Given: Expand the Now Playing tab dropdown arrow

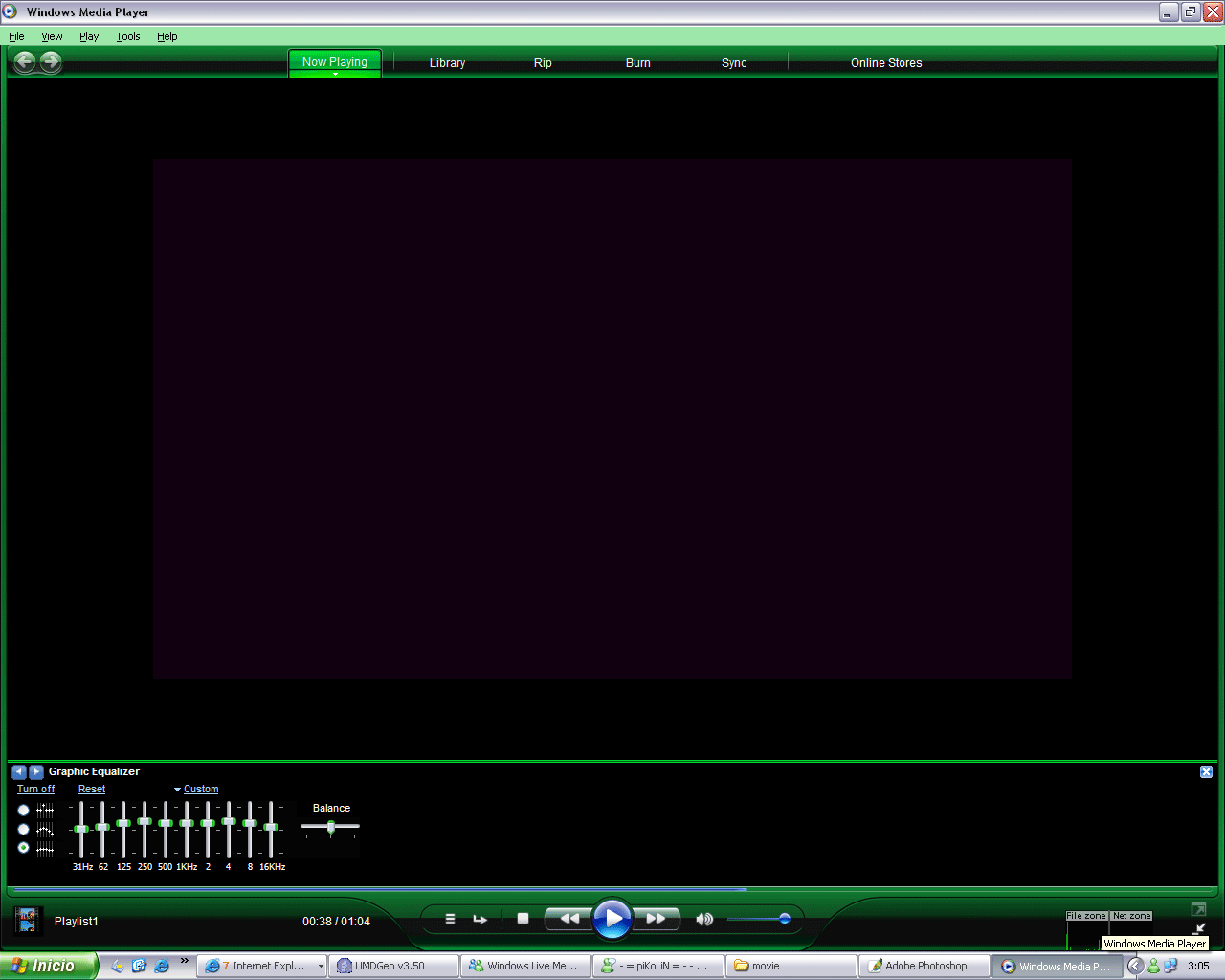Looking at the screenshot, I should (335, 74).
